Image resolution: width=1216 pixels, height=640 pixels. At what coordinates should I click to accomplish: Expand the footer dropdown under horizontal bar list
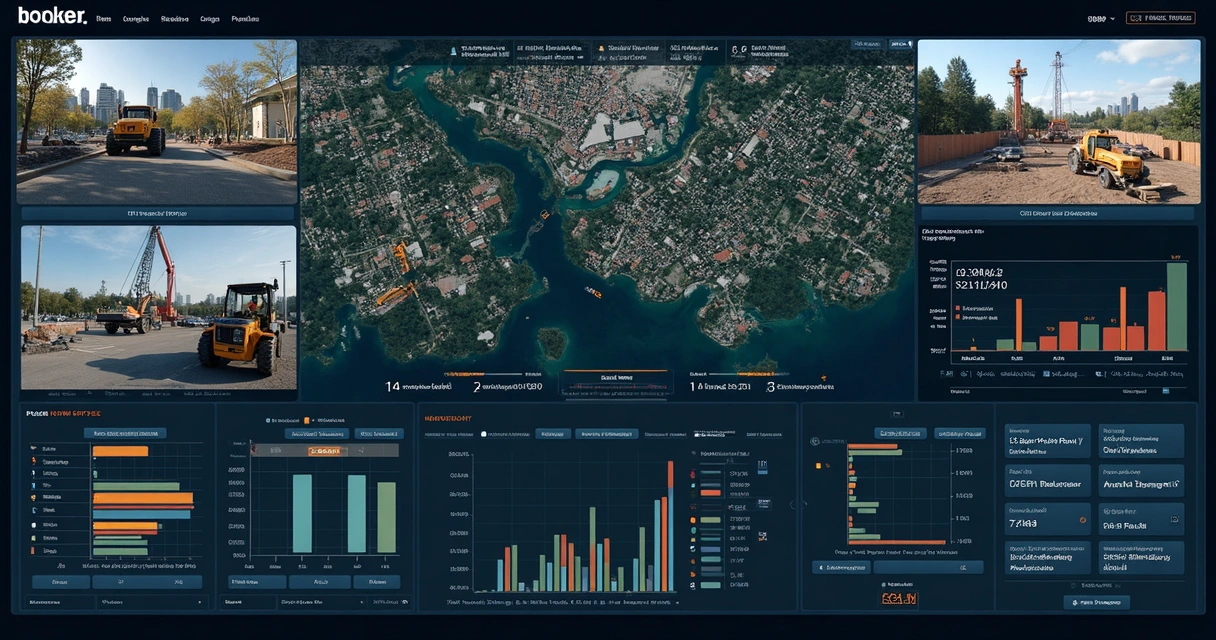(150, 602)
